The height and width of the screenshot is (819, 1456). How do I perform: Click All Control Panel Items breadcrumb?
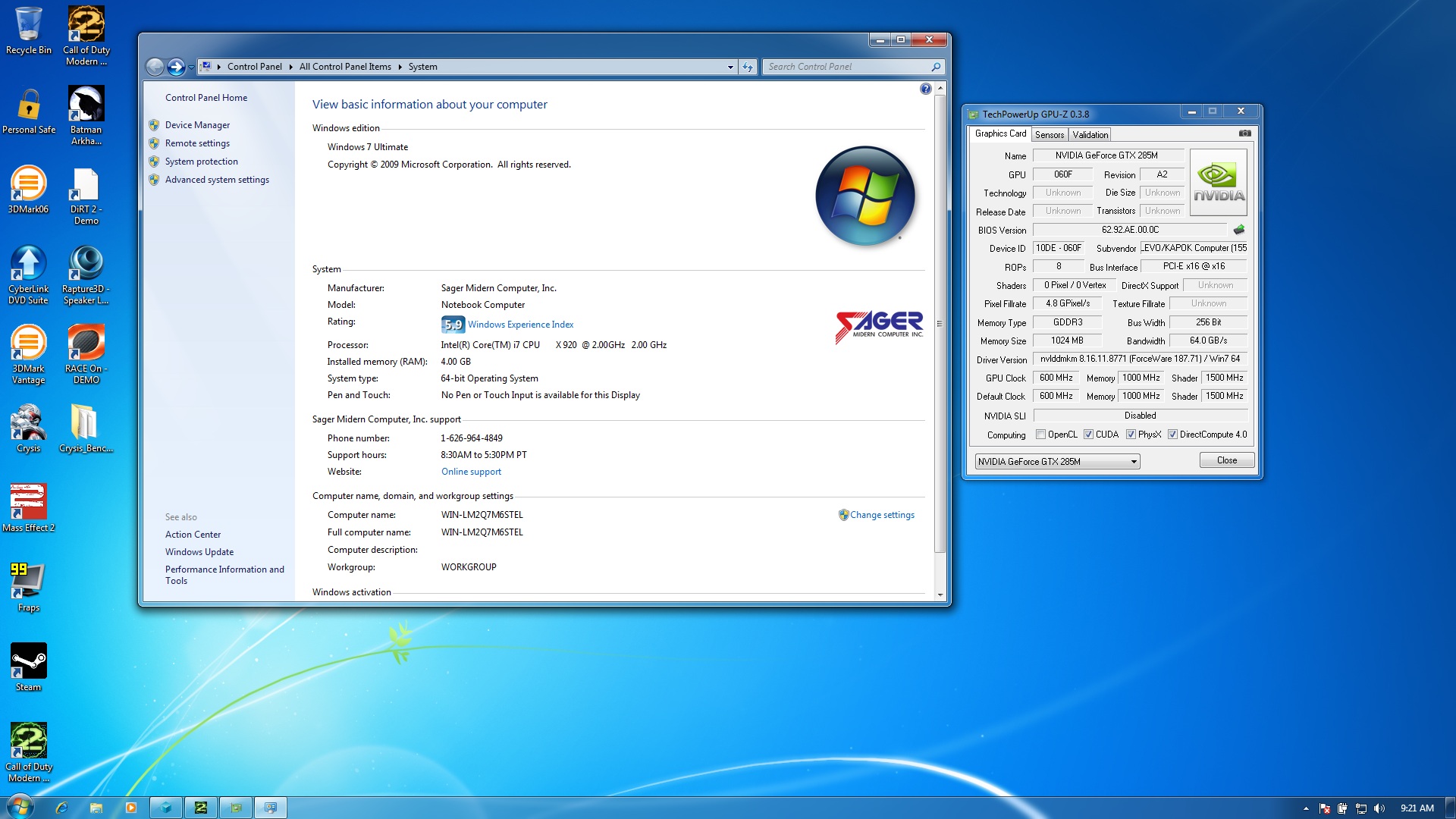(x=345, y=67)
